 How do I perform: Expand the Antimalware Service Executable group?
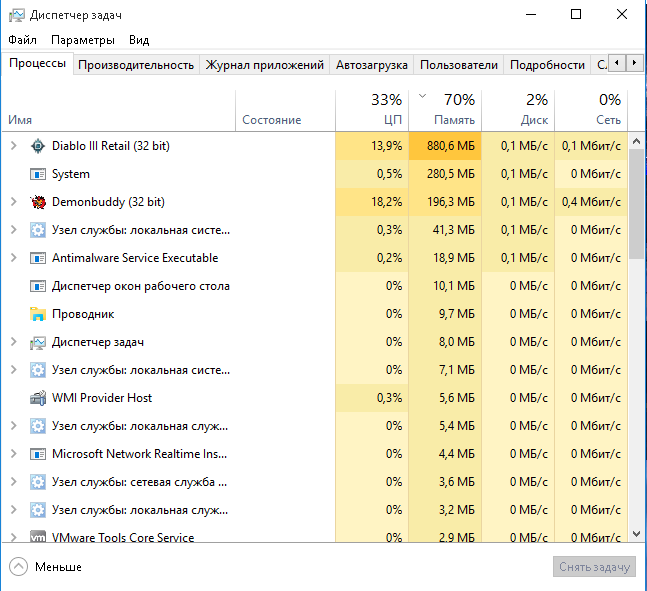tap(14, 258)
